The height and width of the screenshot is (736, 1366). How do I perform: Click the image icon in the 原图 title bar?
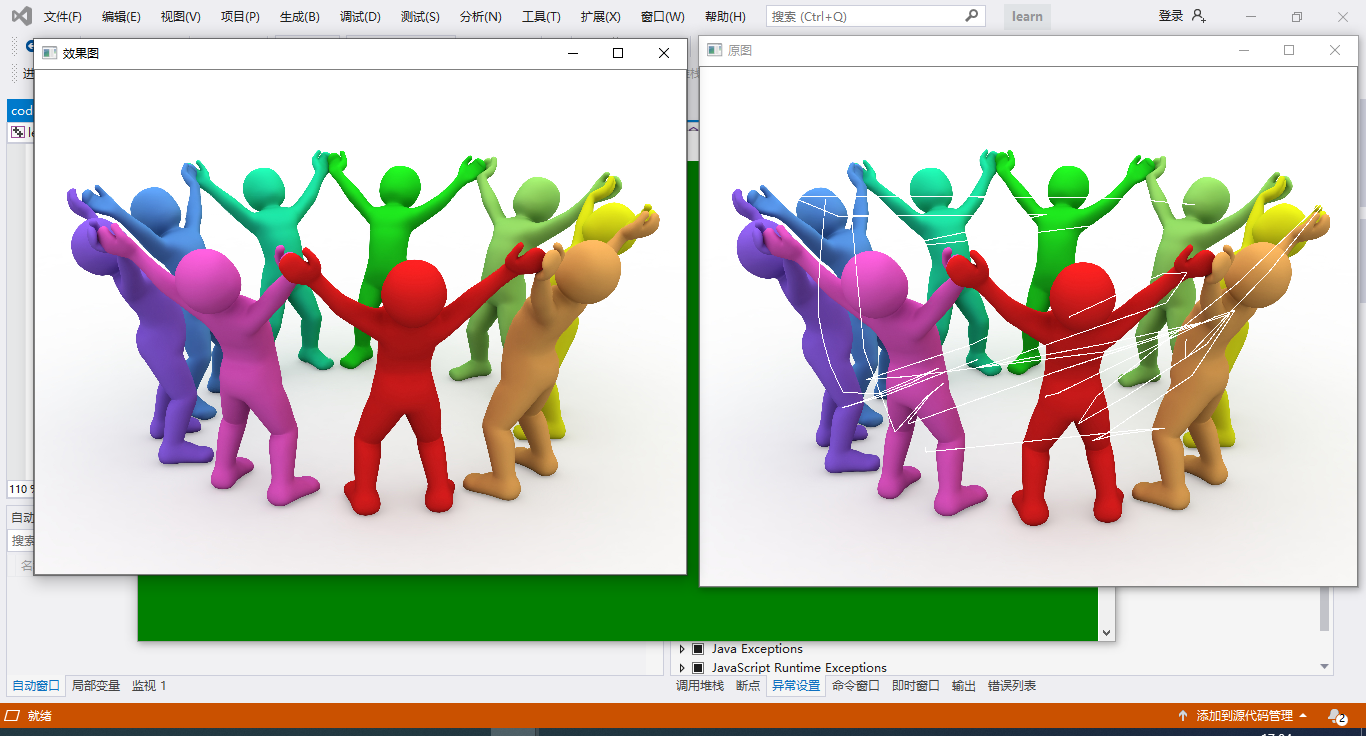tap(713, 49)
